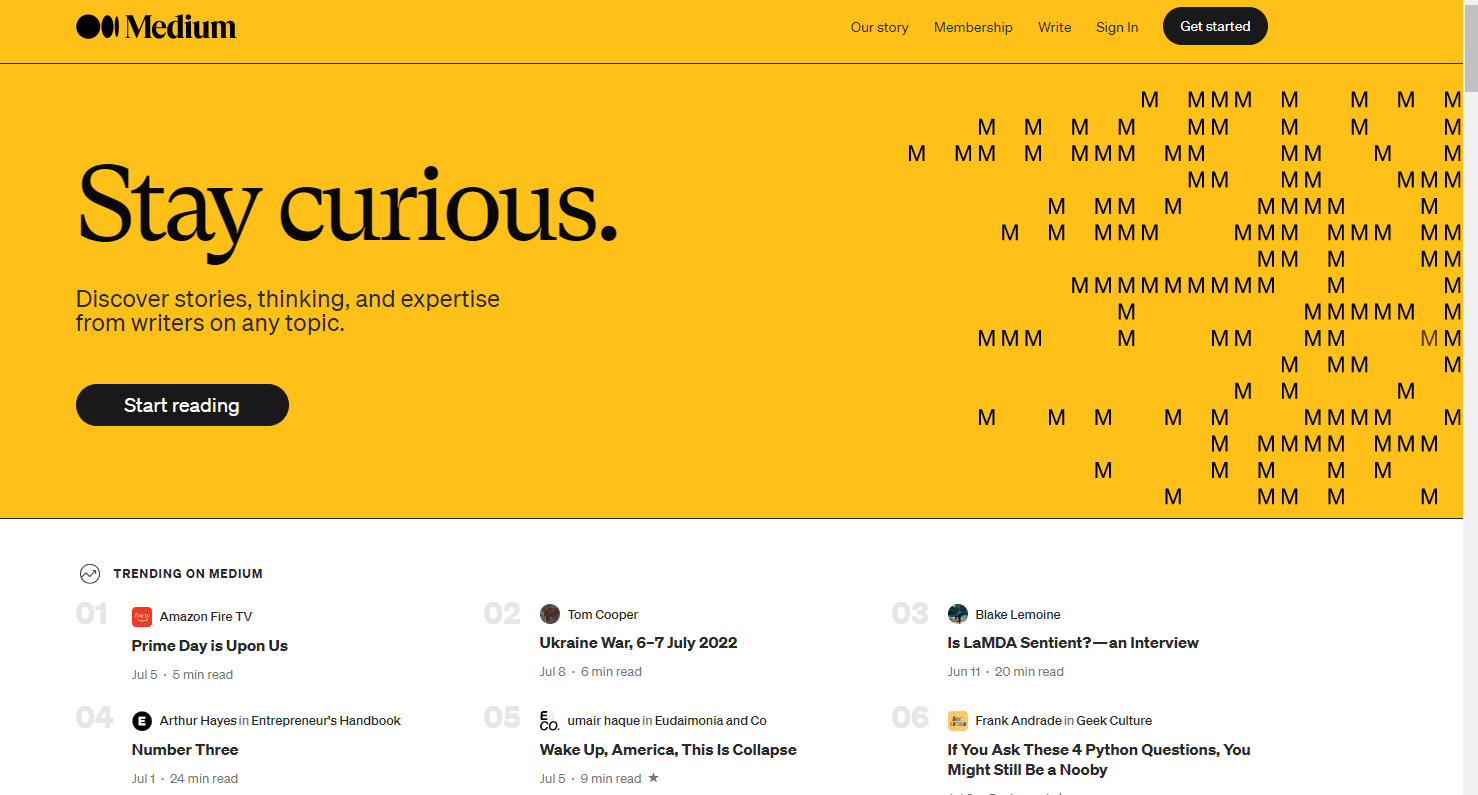This screenshot has width=1478, height=795.
Task: Open story Ukraine War, 6–7 July 2022
Action: coord(638,643)
